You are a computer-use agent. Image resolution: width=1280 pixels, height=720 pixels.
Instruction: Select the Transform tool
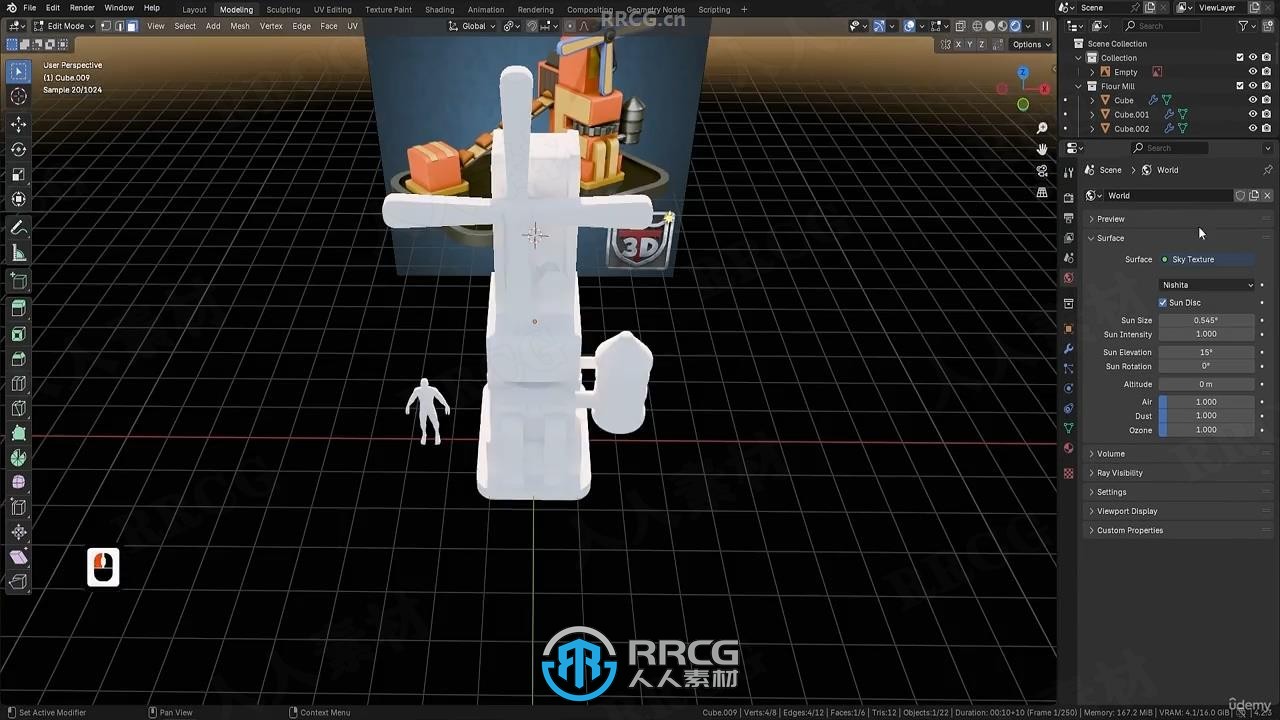point(19,199)
